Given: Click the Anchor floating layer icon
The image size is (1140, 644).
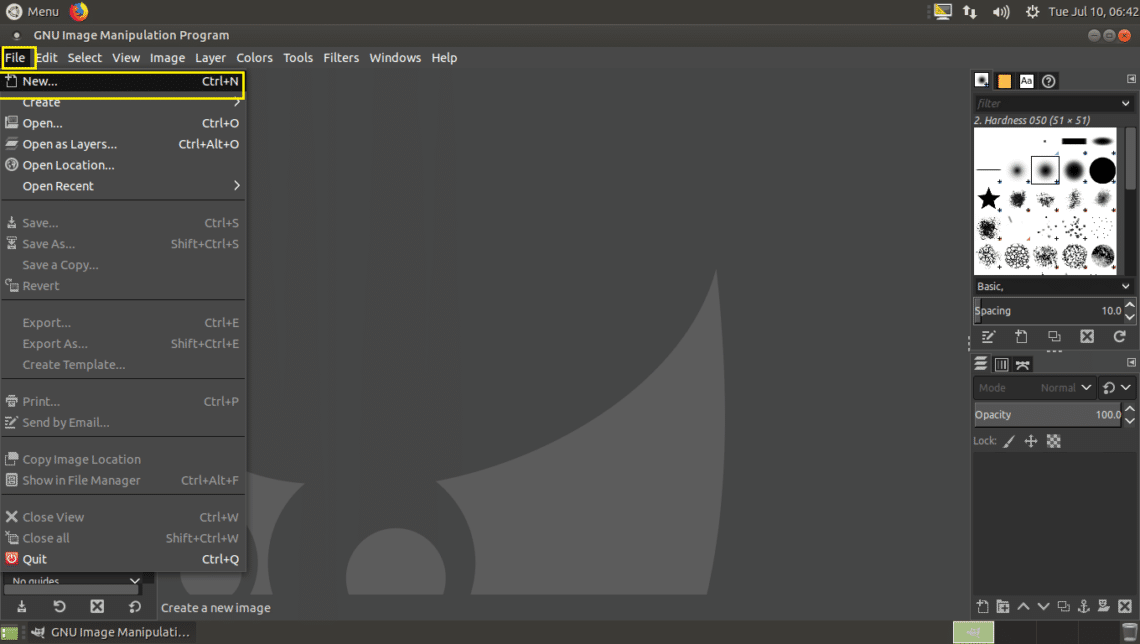Looking at the screenshot, I should [x=1084, y=606].
